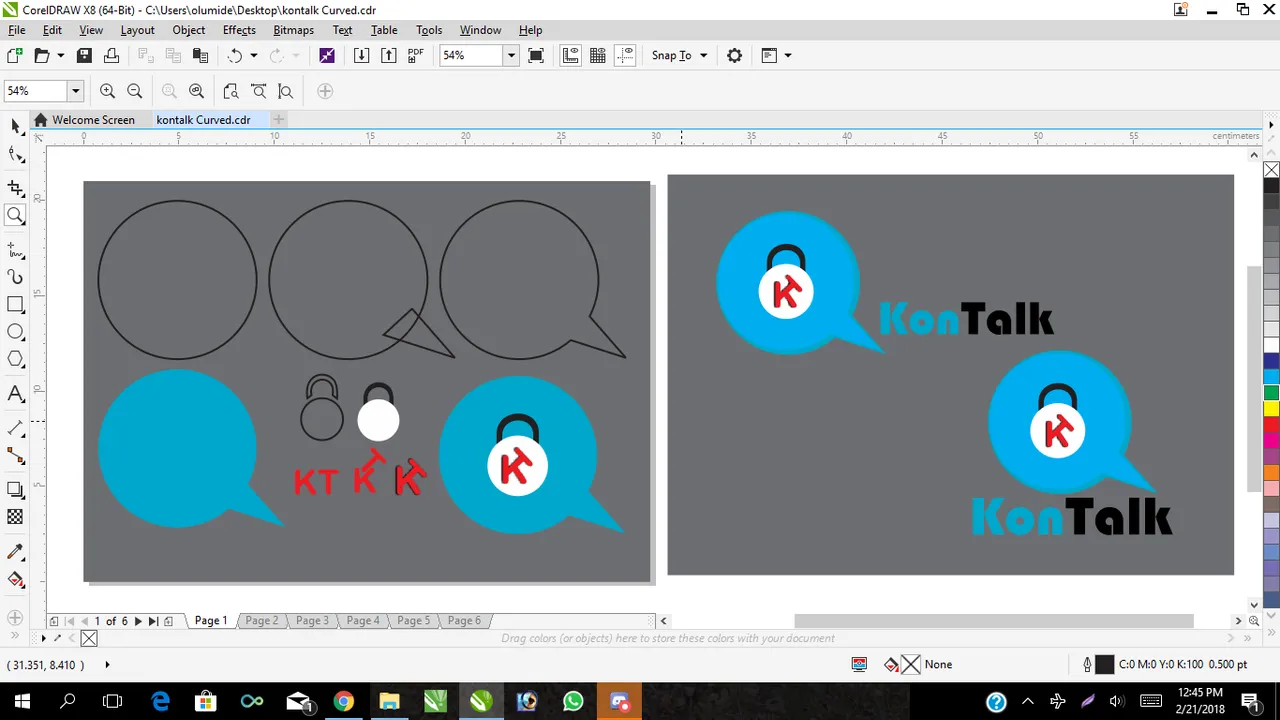Open WhatsApp from the taskbar
This screenshot has width=1280, height=720.
pyautogui.click(x=573, y=701)
